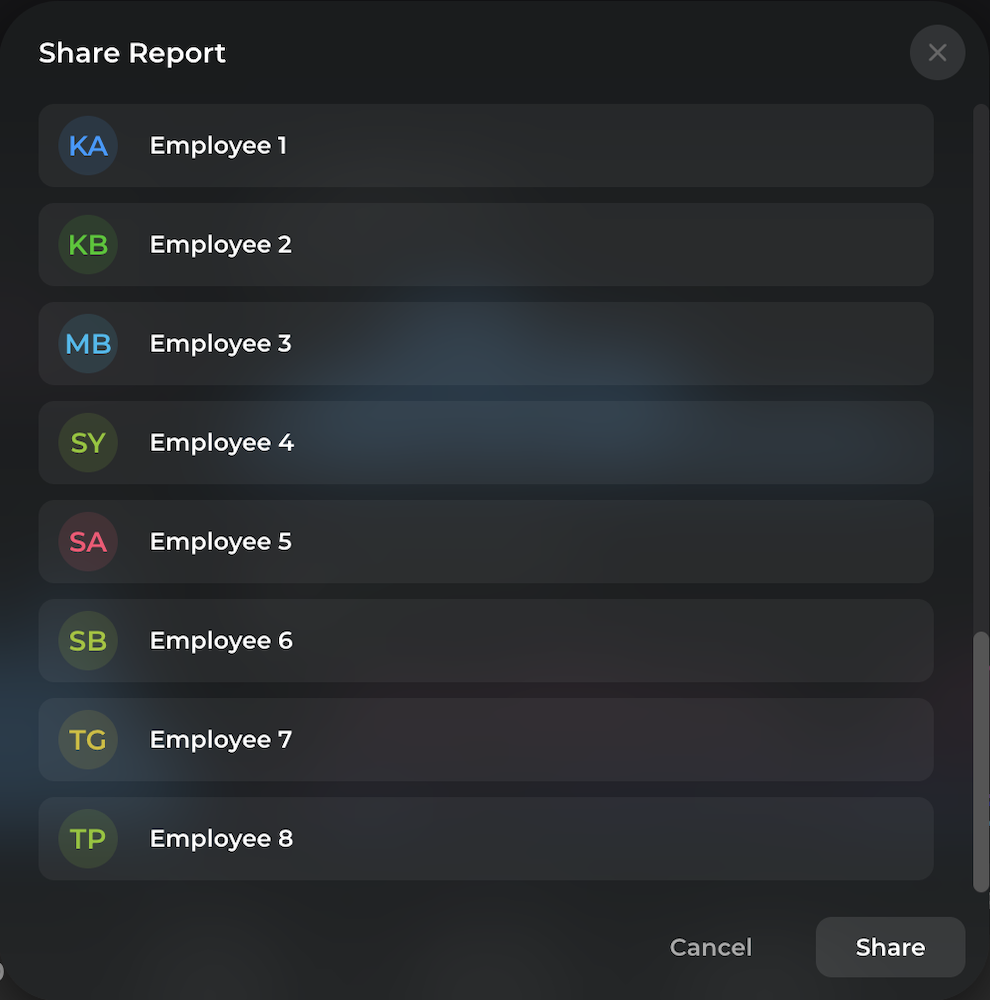Select Employee 4 from the list
The height and width of the screenshot is (1000, 990).
[485, 442]
